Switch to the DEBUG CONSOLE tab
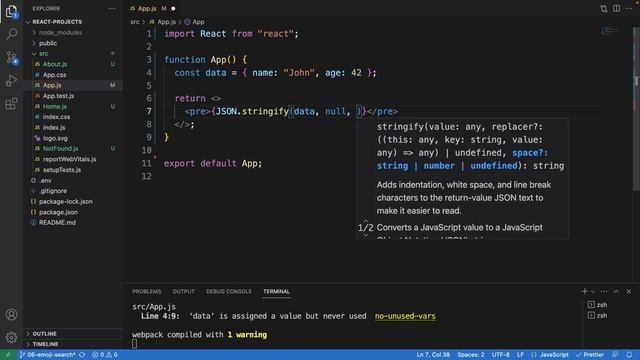The height and width of the screenshot is (360, 640). 229,291
